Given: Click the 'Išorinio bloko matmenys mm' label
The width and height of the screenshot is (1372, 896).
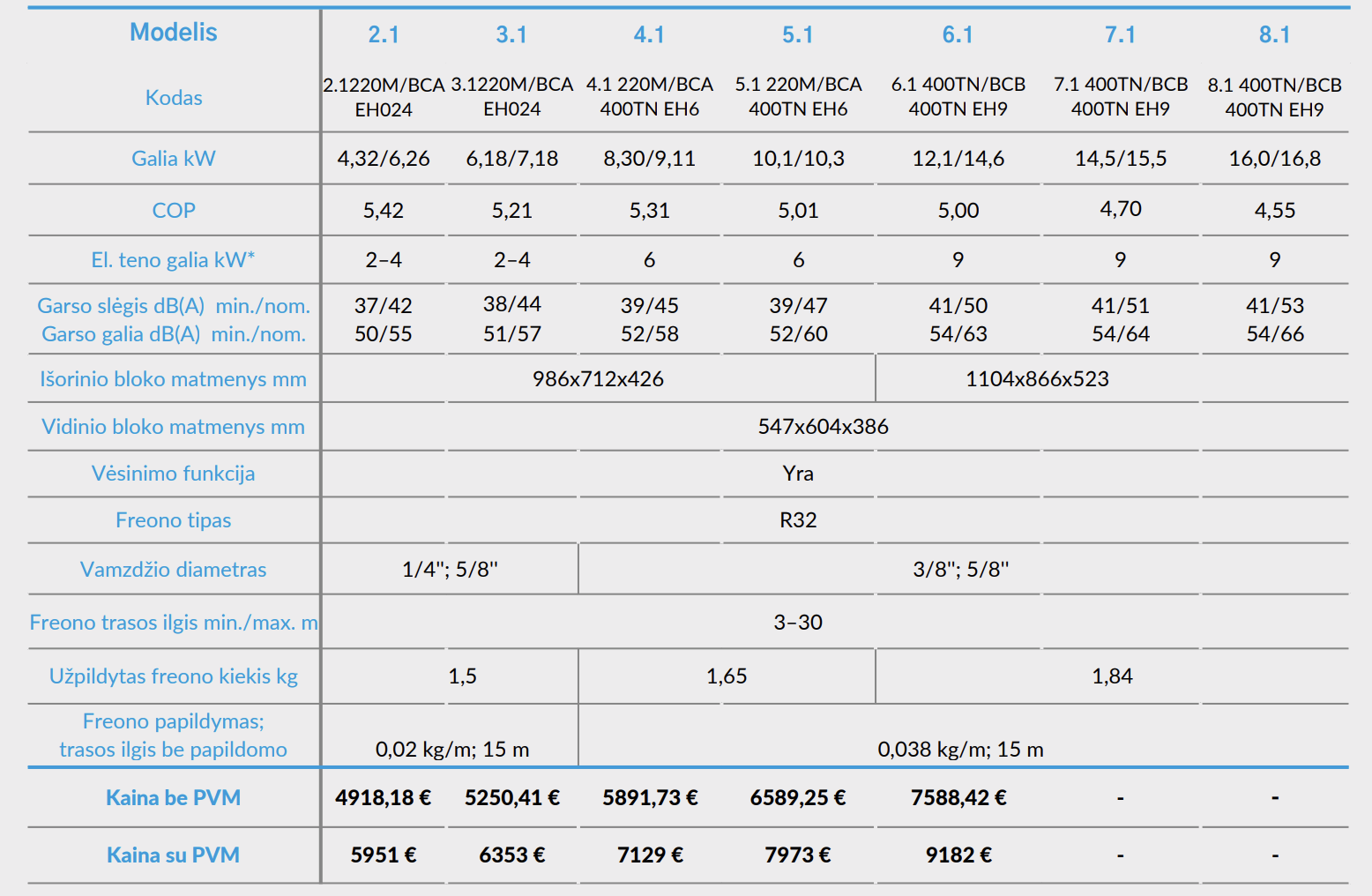Looking at the screenshot, I should pyautogui.click(x=174, y=379).
